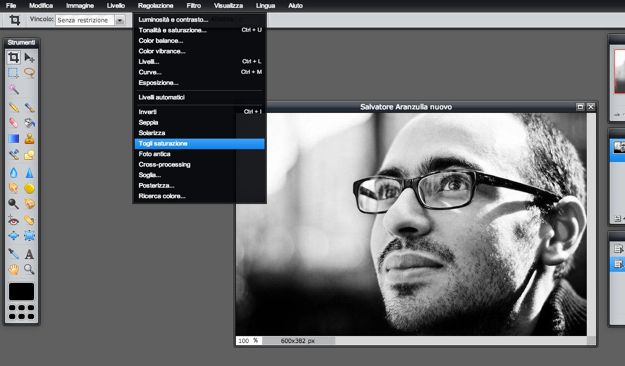Click the color presets dot grid
The image size is (625, 366).
point(22,312)
